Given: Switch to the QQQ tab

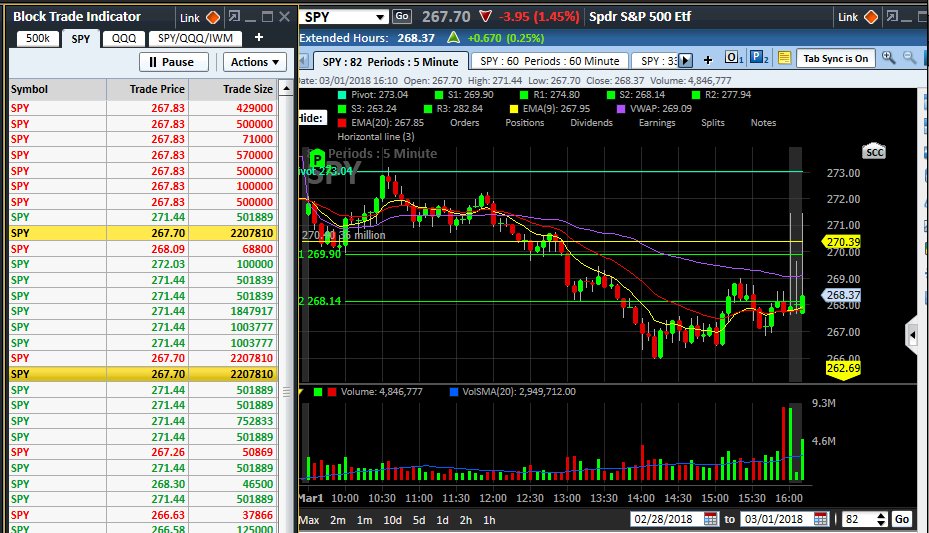Looking at the screenshot, I should [x=124, y=38].
